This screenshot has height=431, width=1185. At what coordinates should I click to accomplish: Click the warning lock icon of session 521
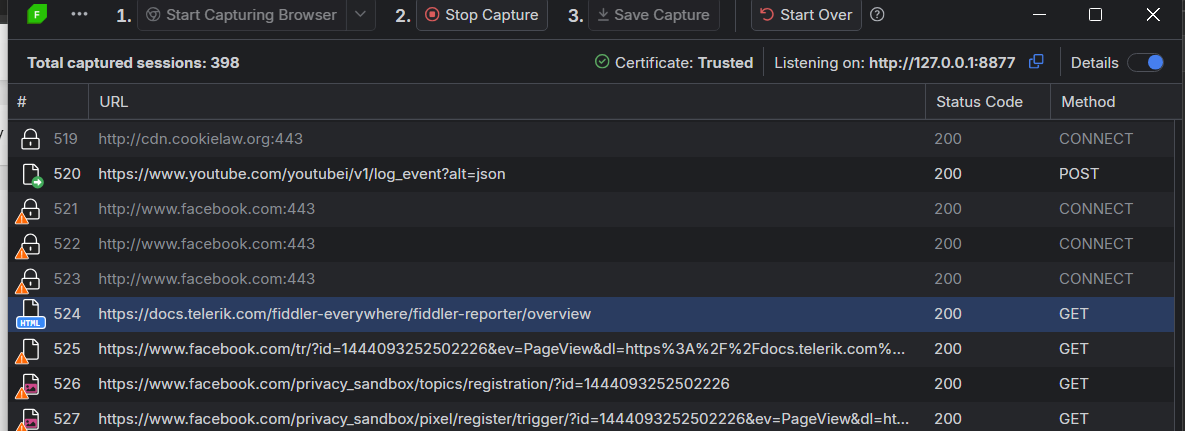pyautogui.click(x=28, y=211)
